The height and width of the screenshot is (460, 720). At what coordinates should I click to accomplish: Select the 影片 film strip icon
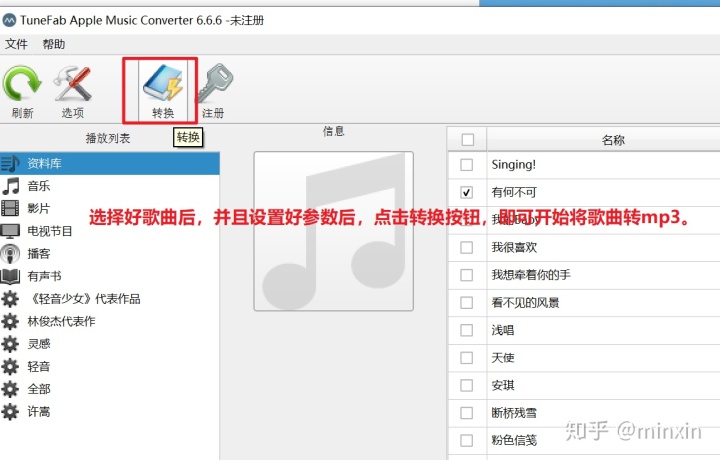[10, 208]
